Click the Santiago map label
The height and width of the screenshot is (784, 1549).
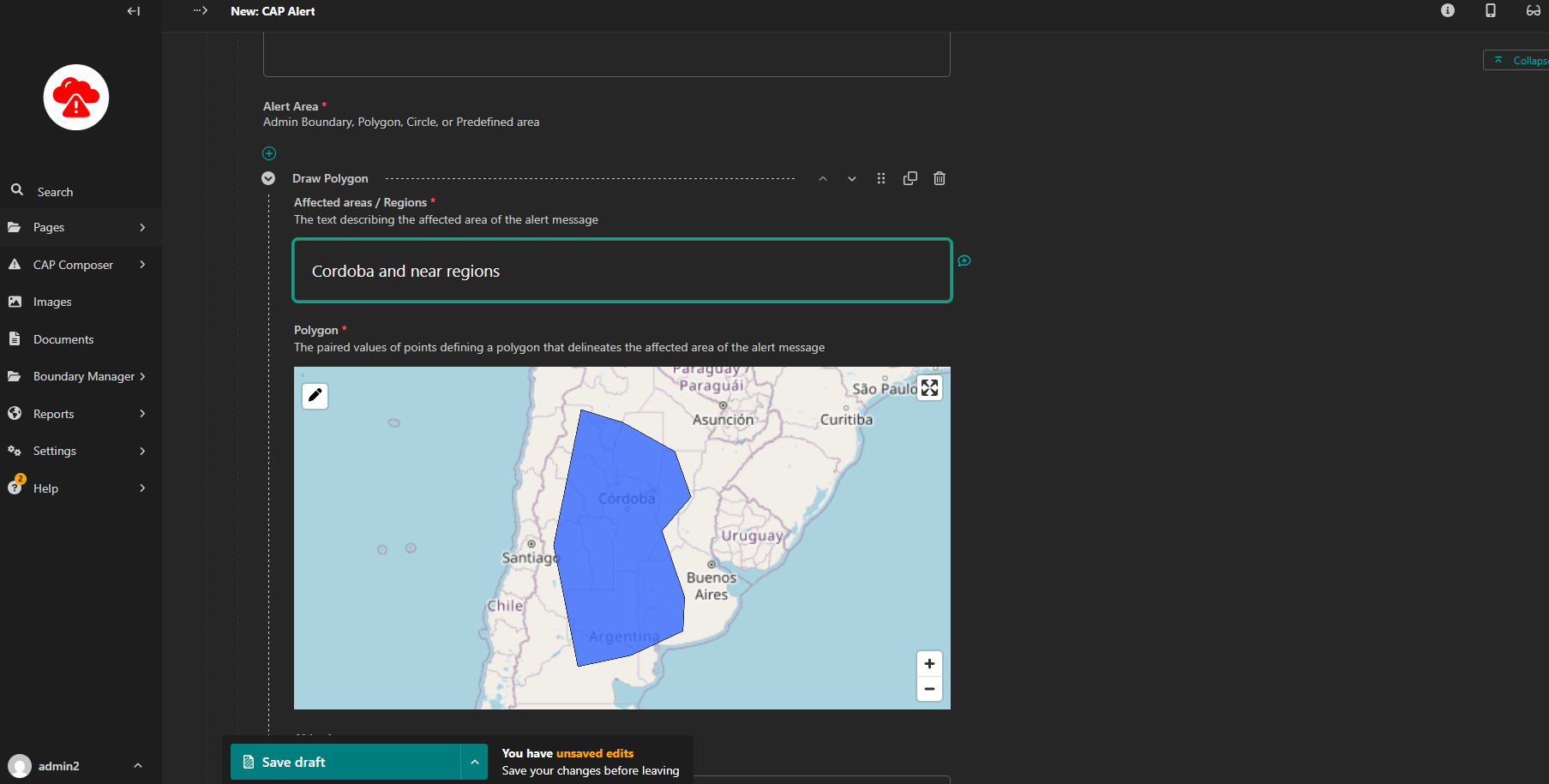[530, 558]
